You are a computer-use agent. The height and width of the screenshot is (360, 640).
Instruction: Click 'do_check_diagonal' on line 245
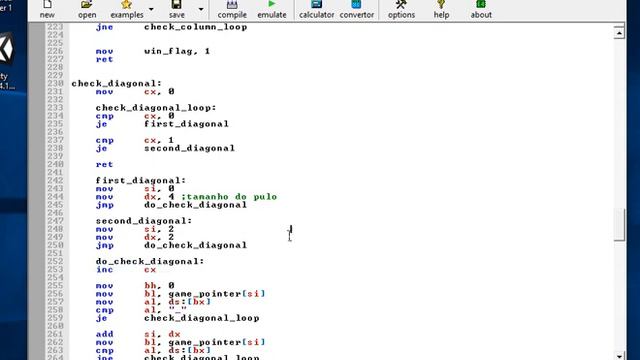coord(196,205)
